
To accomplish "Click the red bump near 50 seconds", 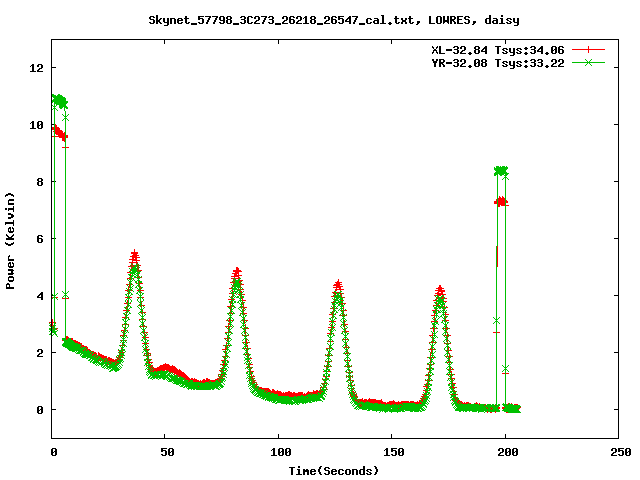I will pyautogui.click(x=168, y=369).
